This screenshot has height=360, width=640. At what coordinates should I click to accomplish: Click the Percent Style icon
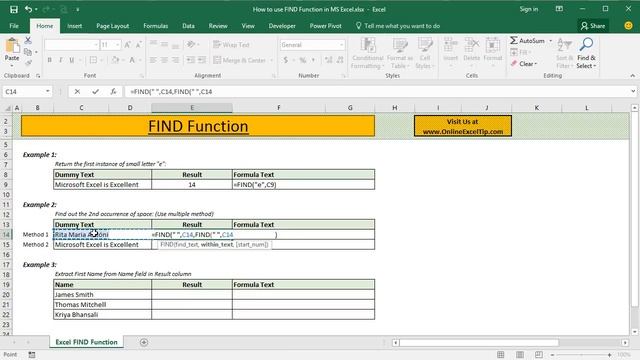point(302,60)
